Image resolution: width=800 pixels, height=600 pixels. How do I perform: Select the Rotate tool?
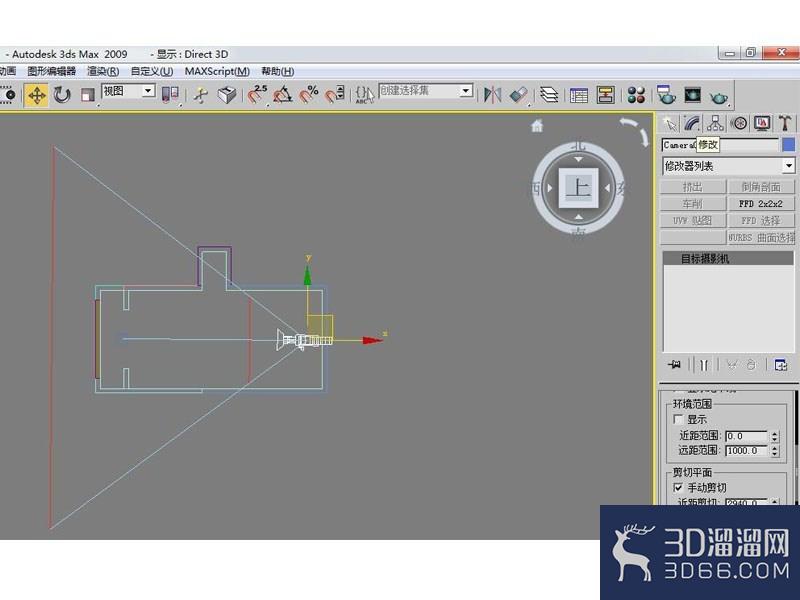(62, 95)
